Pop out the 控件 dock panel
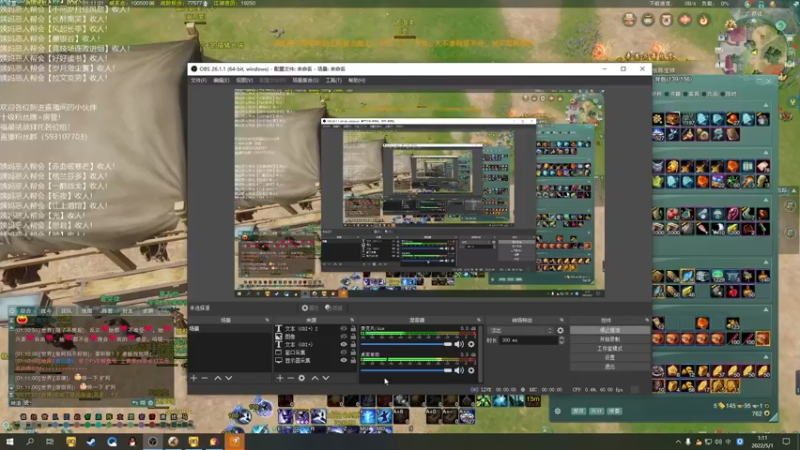This screenshot has width=800, height=450. (647, 320)
